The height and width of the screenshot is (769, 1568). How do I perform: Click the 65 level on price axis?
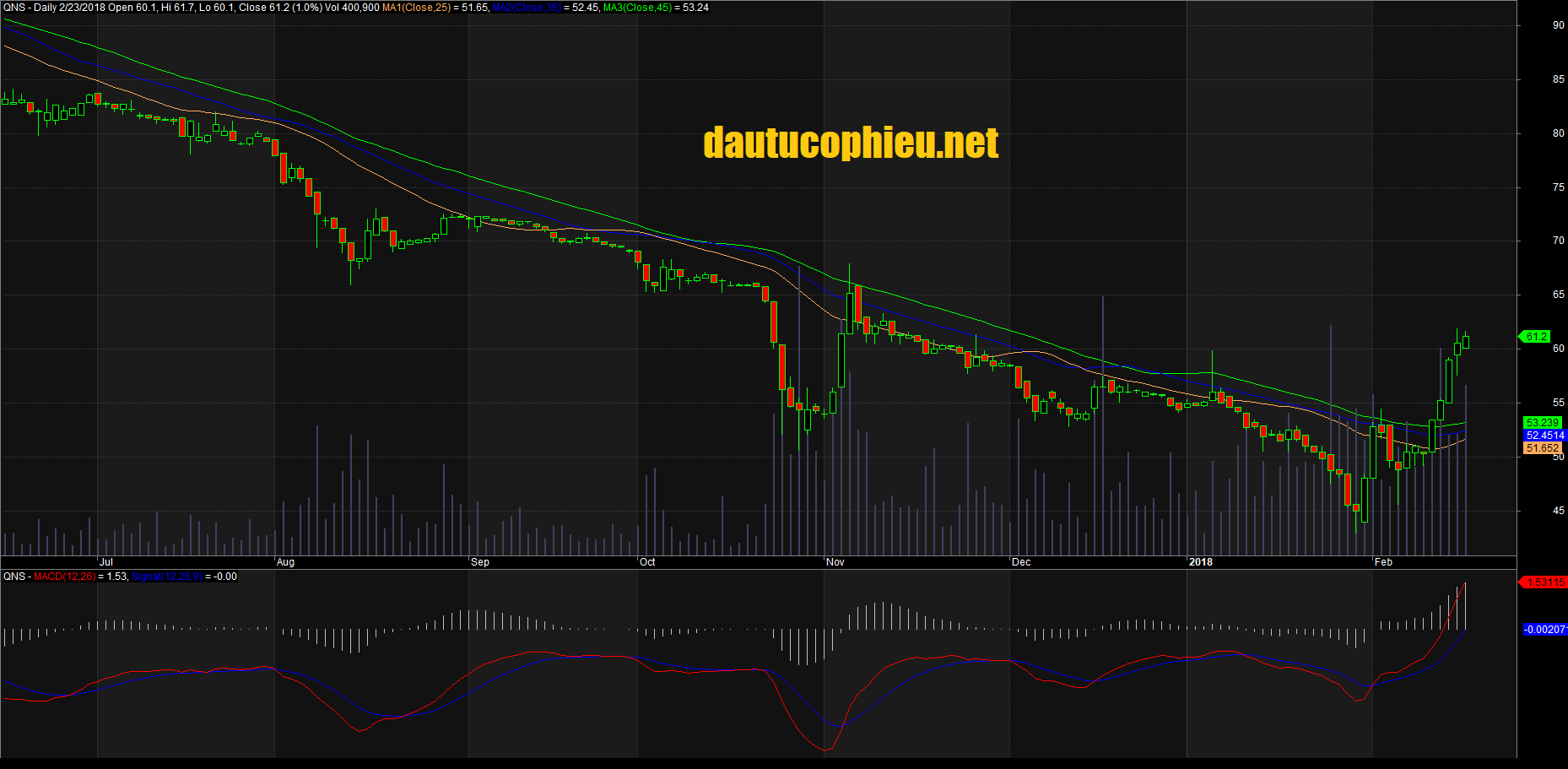pos(1557,295)
